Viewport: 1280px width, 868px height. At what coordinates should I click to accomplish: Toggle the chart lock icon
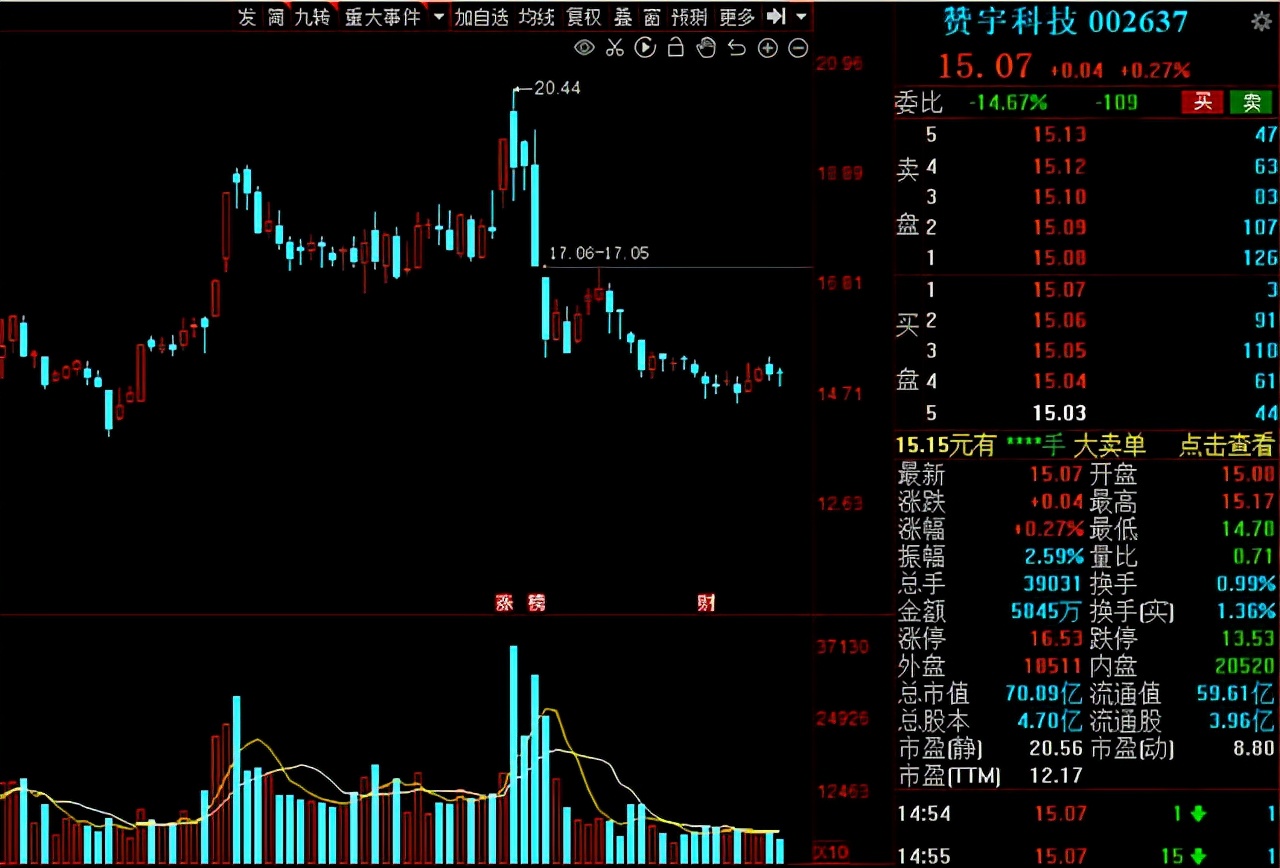pyautogui.click(x=675, y=47)
